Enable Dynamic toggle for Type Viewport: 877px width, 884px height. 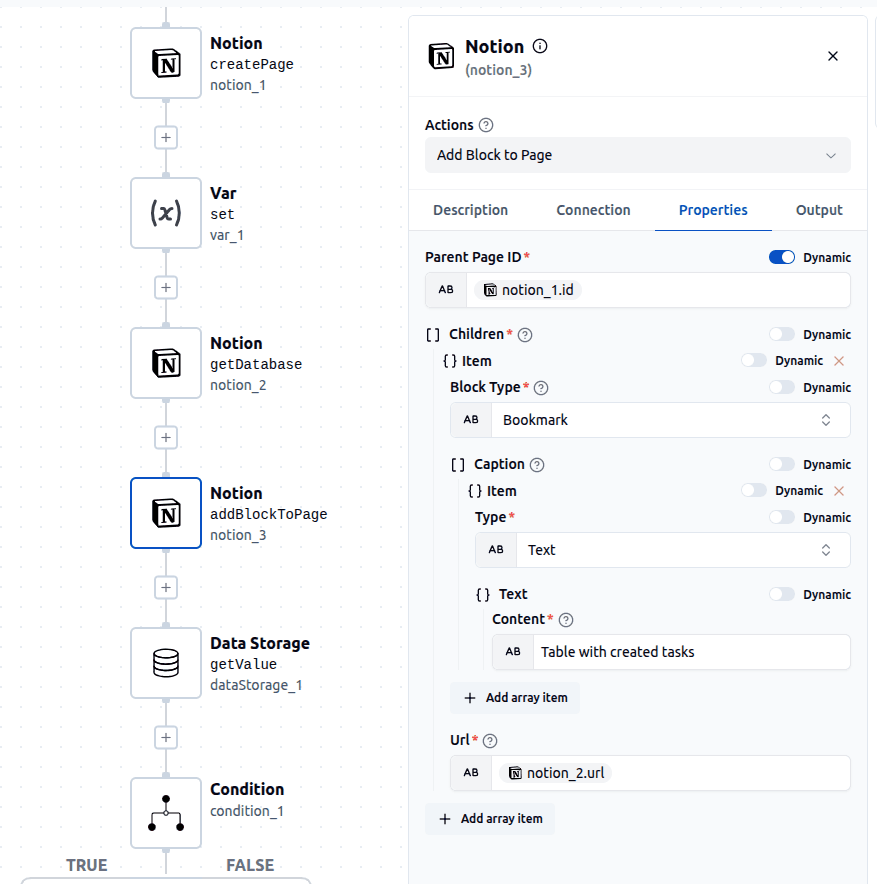pos(782,518)
